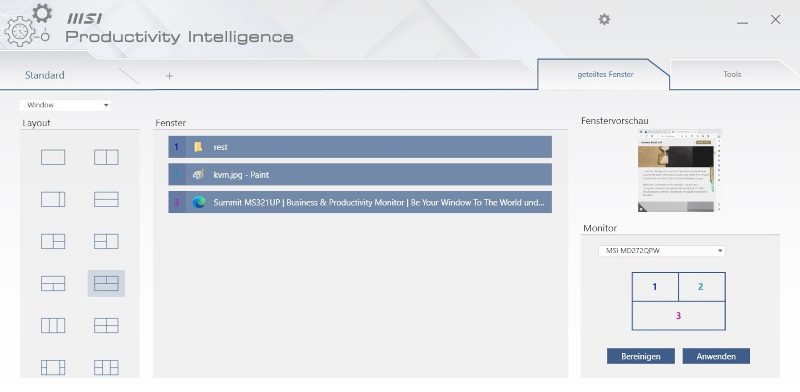This screenshot has height=392, width=800.
Task: Add a new profile with plus icon
Action: (x=169, y=76)
